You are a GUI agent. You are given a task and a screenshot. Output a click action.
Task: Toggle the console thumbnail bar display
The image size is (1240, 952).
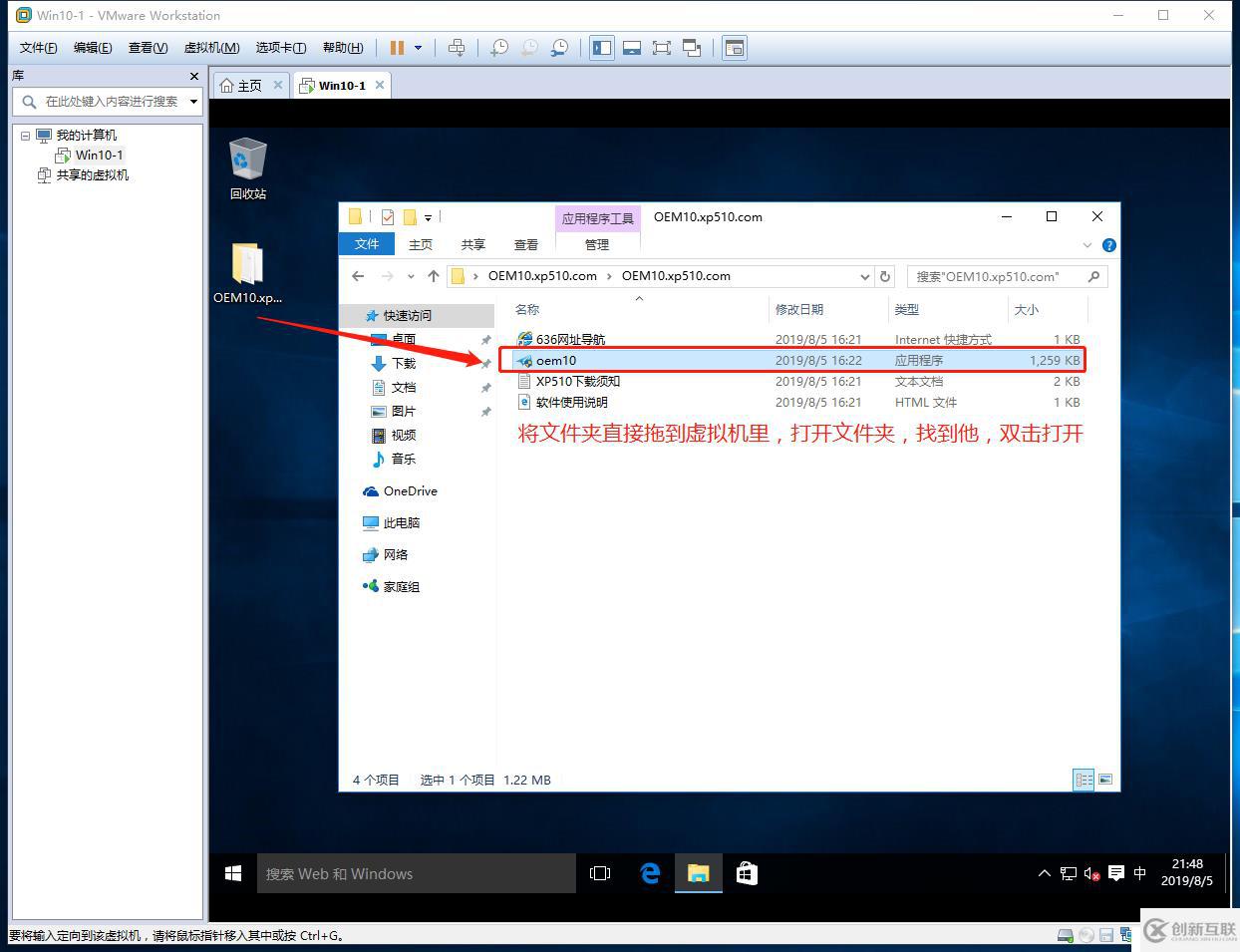[x=632, y=47]
